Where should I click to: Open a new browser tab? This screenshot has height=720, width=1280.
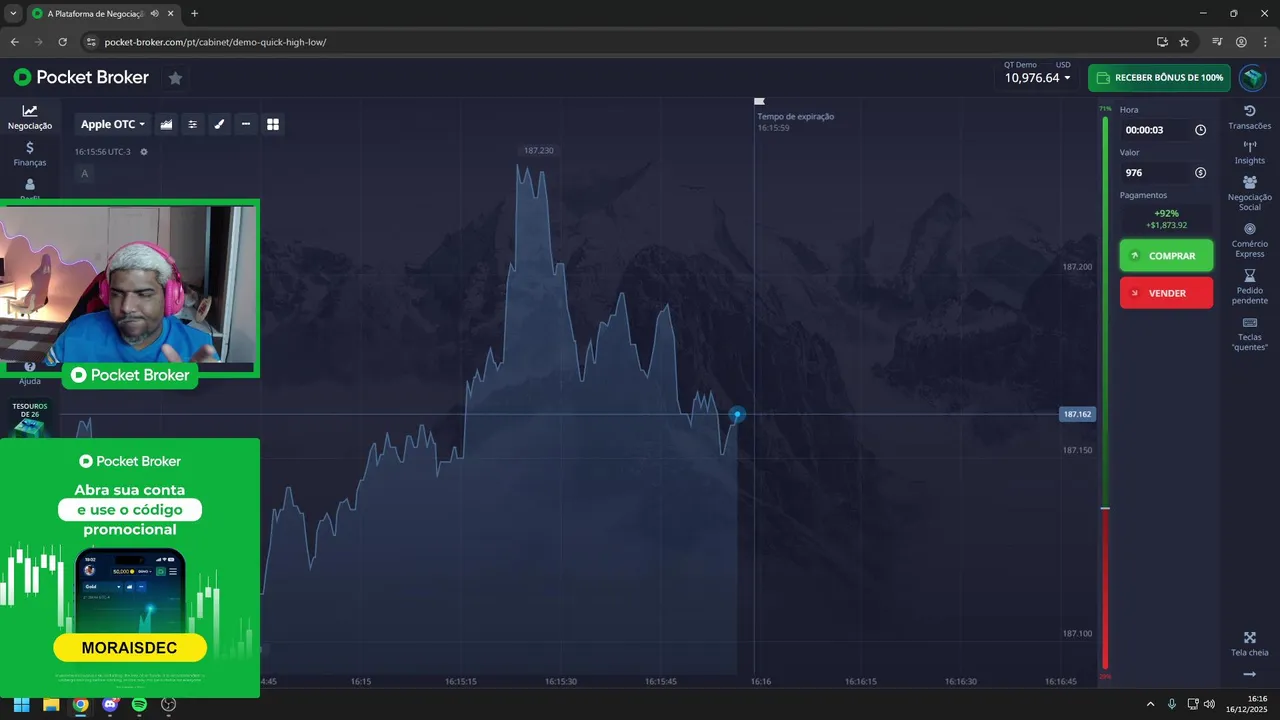tap(194, 14)
